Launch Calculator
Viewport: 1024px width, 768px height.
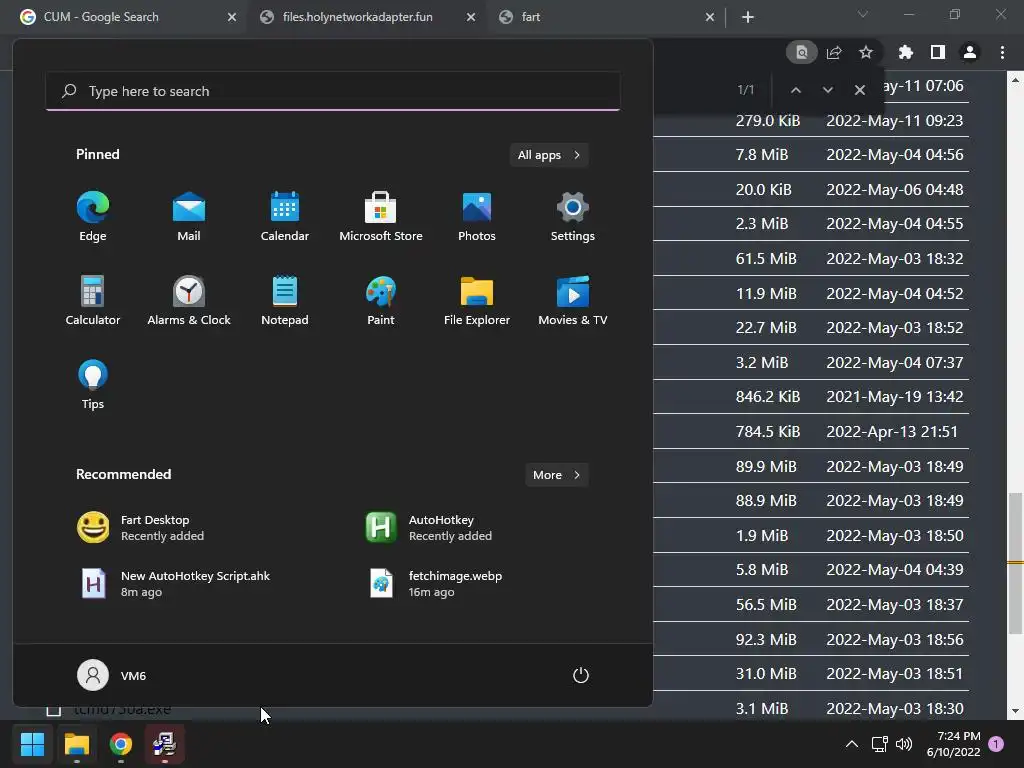tap(93, 300)
